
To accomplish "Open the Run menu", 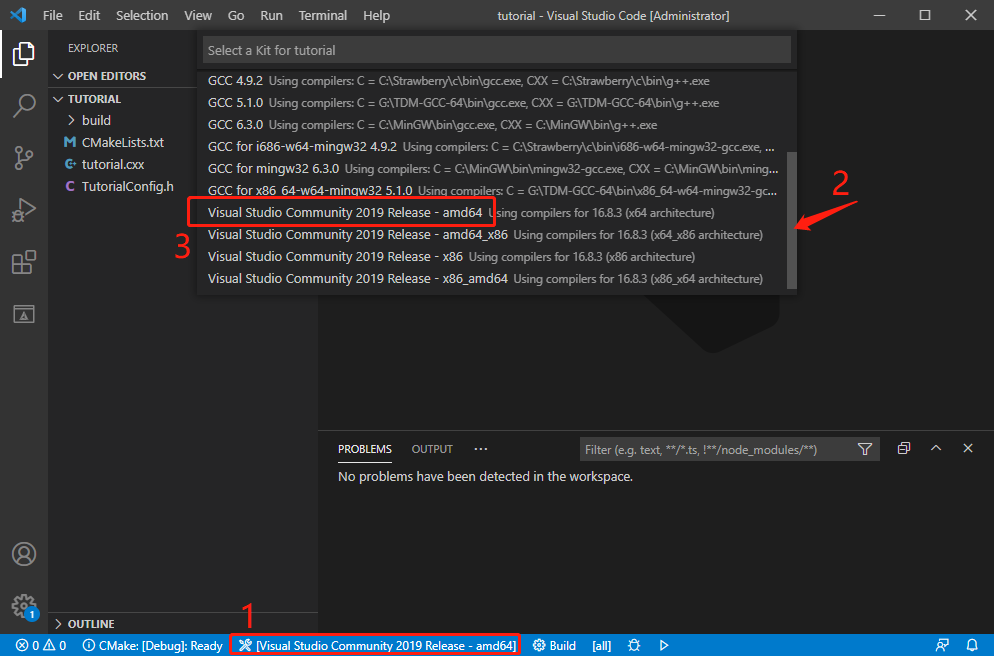I will tap(271, 15).
